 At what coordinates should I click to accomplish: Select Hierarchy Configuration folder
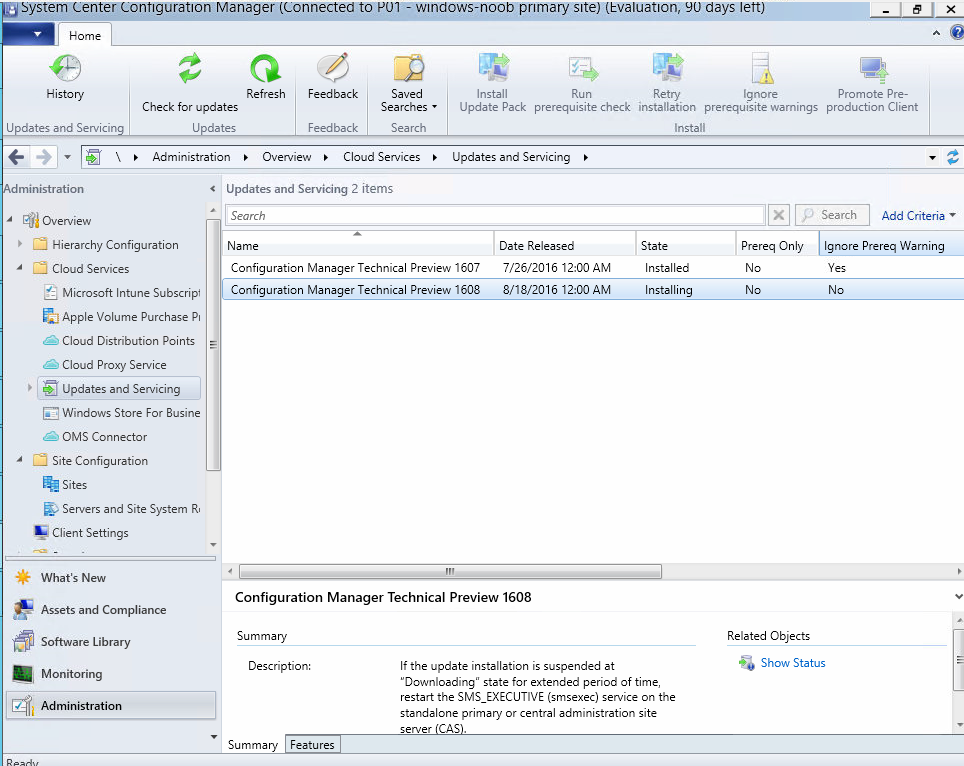pos(115,245)
